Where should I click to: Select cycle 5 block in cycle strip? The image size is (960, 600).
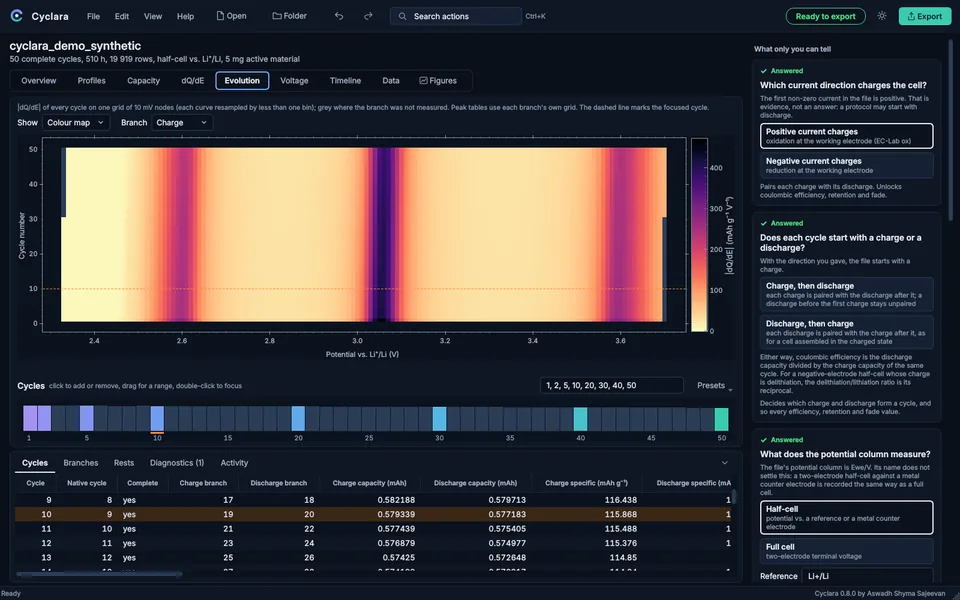pyautogui.click(x=86, y=419)
